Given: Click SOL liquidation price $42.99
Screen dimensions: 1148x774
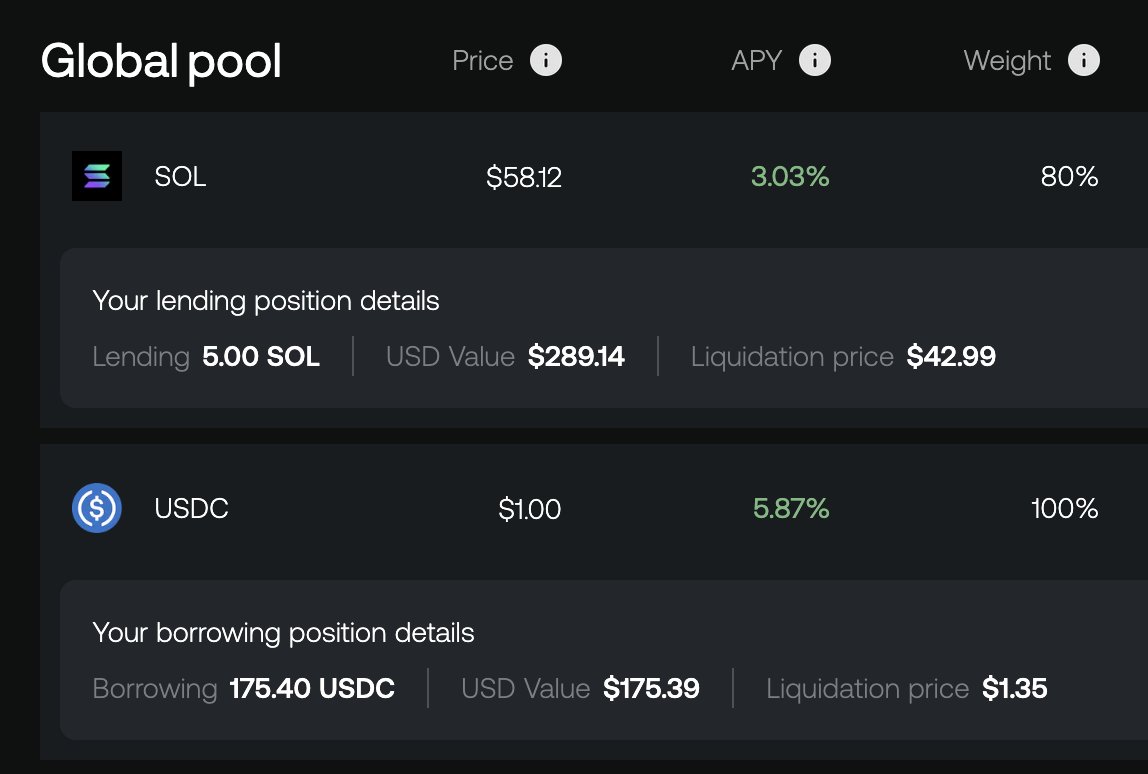Looking at the screenshot, I should pyautogui.click(x=951, y=357).
